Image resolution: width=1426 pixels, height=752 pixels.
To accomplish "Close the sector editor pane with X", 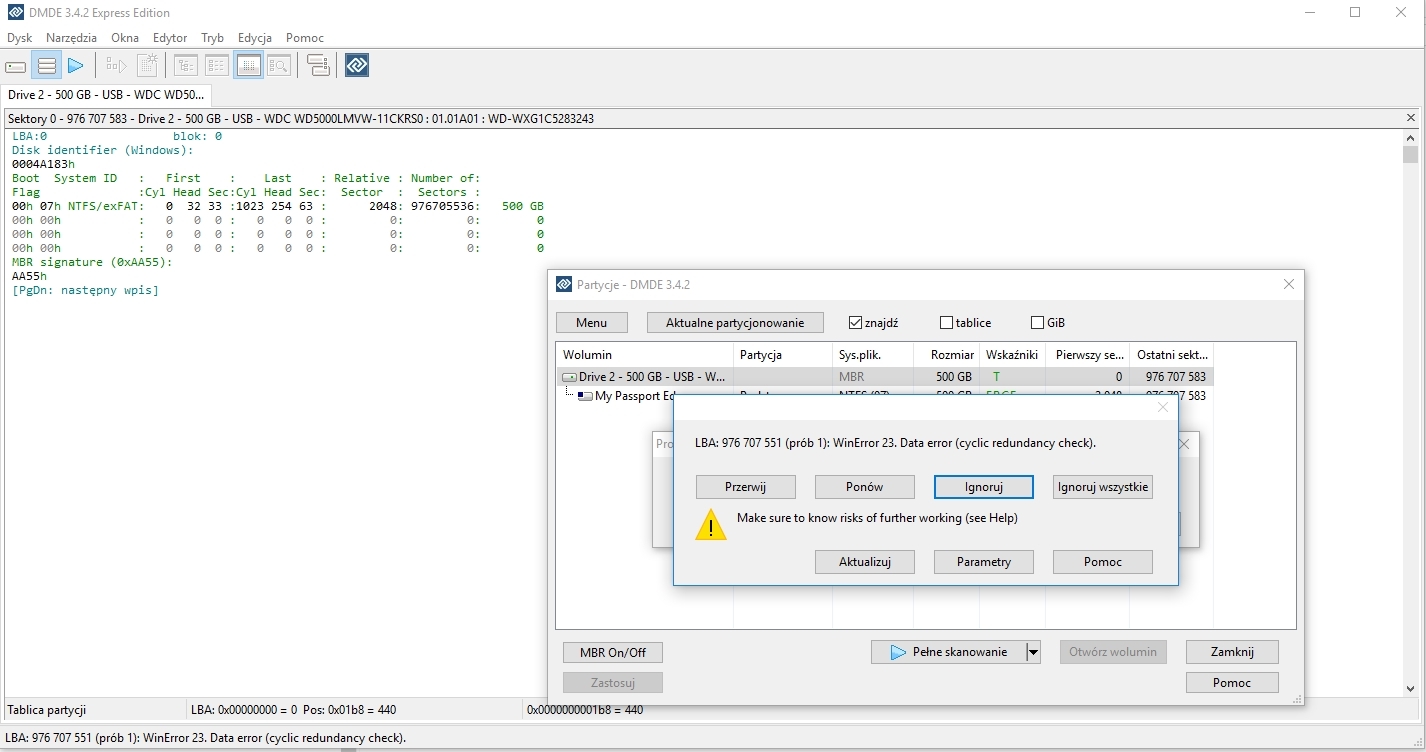I will click(x=1410, y=118).
